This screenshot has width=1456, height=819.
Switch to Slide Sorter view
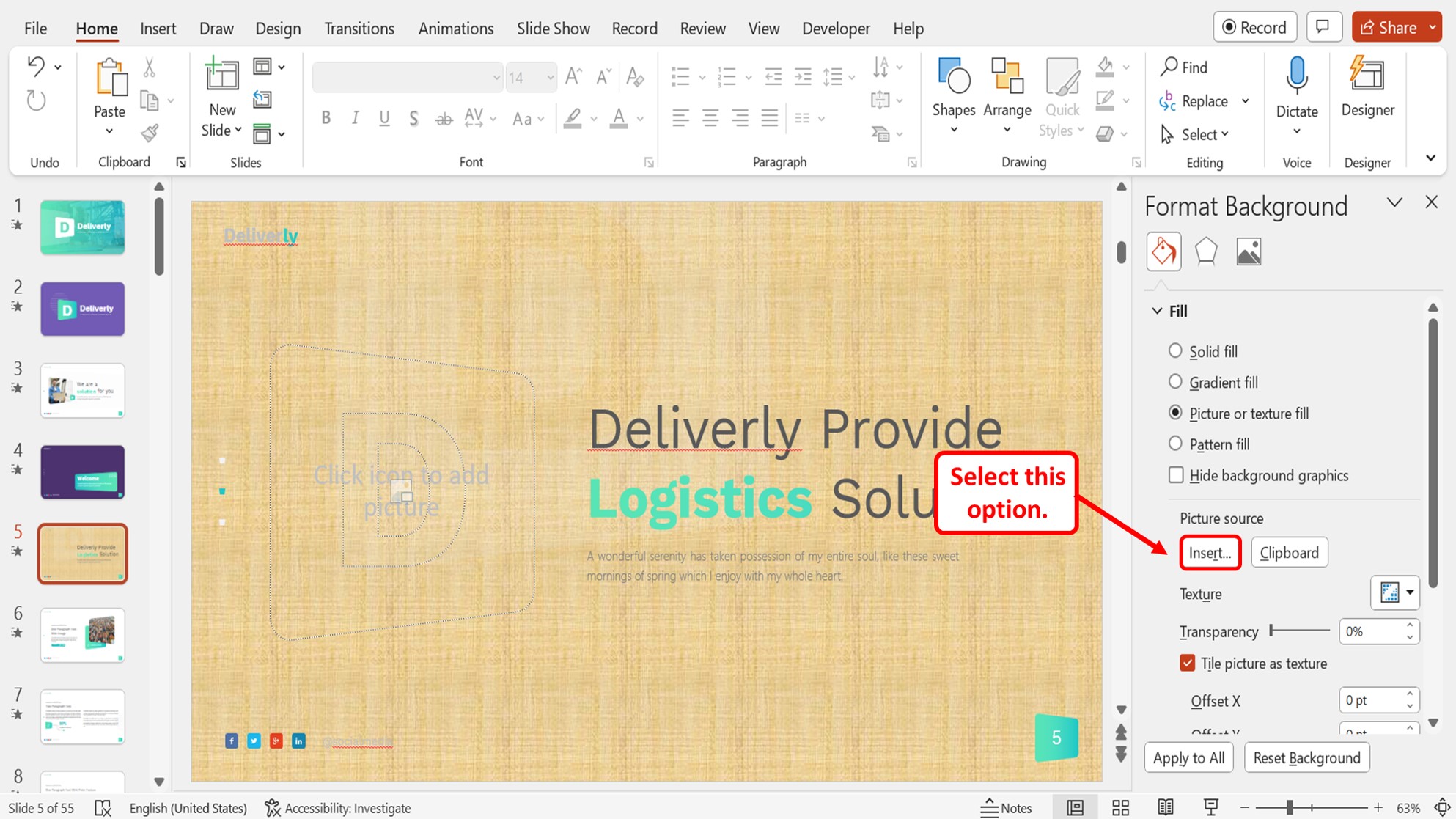pyautogui.click(x=1120, y=808)
